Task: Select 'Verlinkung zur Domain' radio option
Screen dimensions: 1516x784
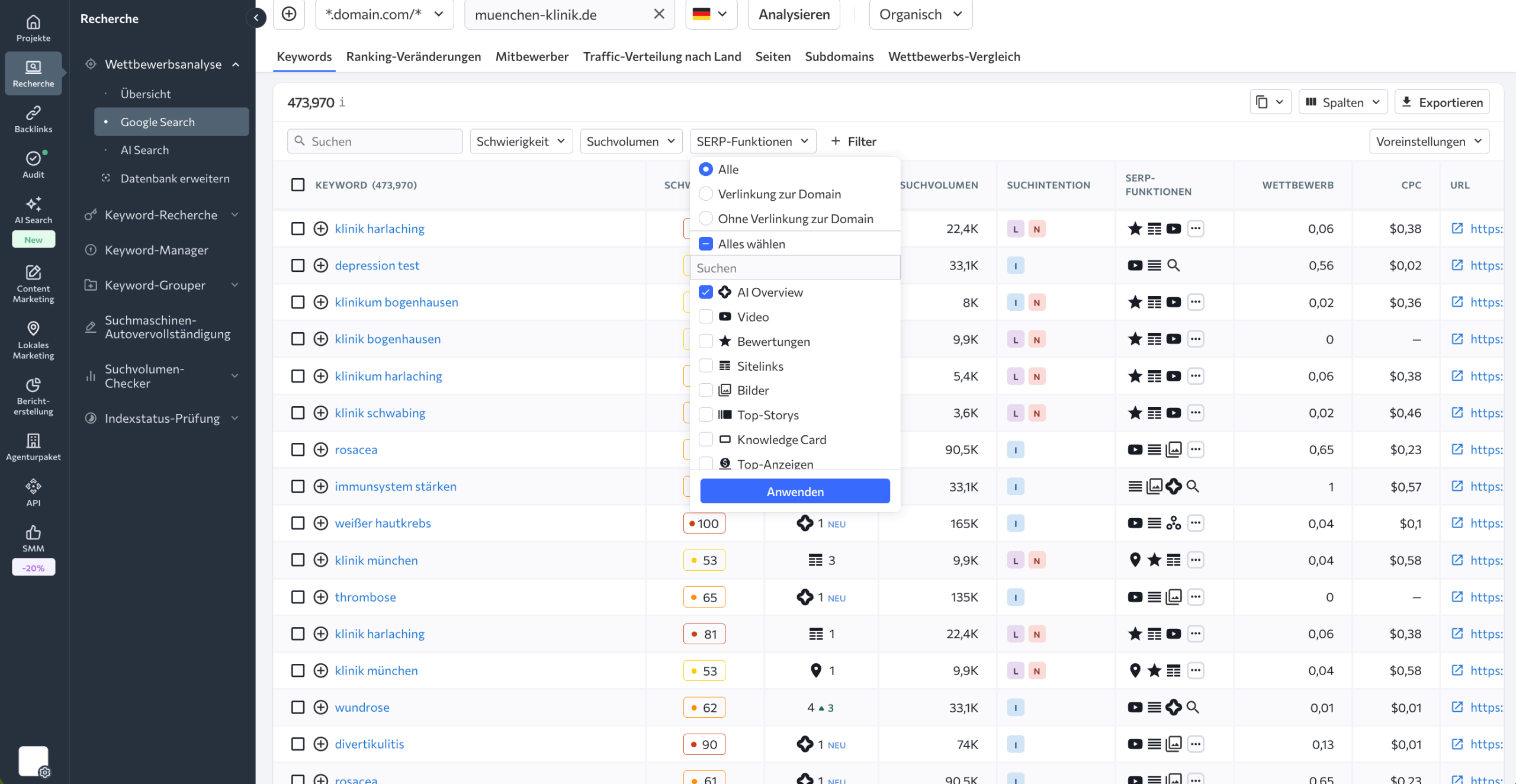Action: click(x=705, y=194)
